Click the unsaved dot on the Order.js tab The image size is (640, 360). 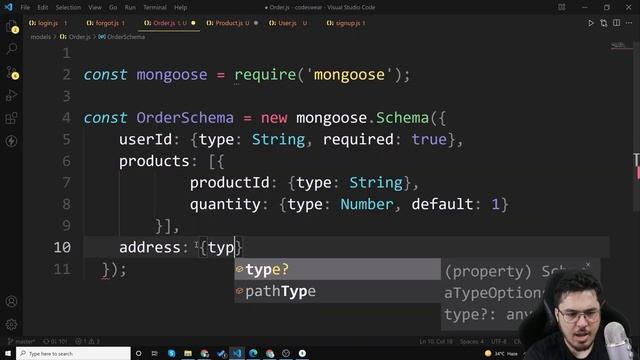pyautogui.click(x=193, y=23)
